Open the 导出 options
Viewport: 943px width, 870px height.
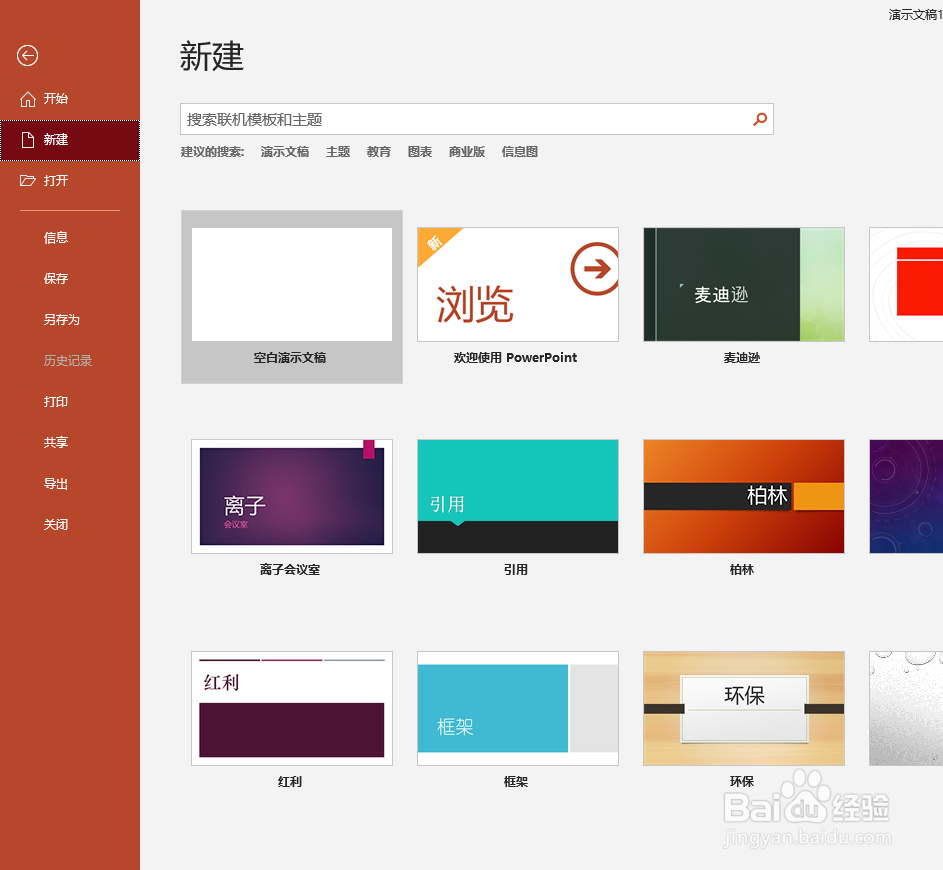point(55,483)
